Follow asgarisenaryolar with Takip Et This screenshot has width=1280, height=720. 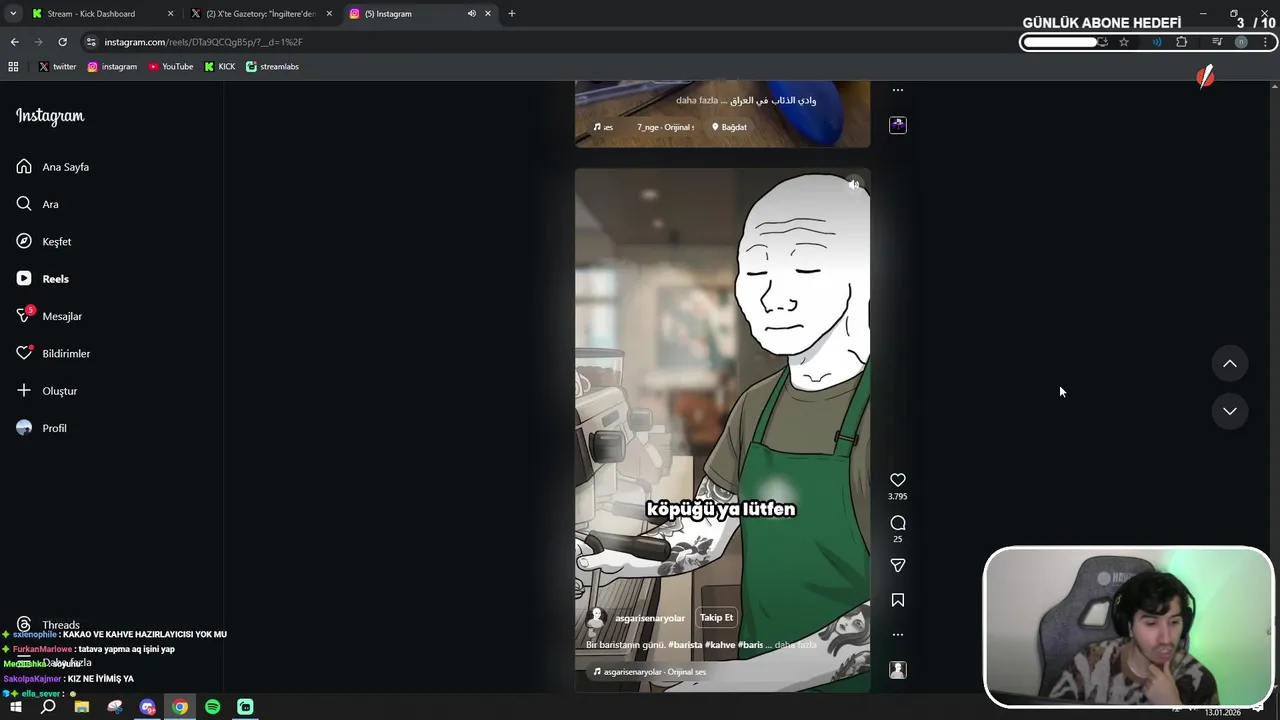click(x=716, y=618)
